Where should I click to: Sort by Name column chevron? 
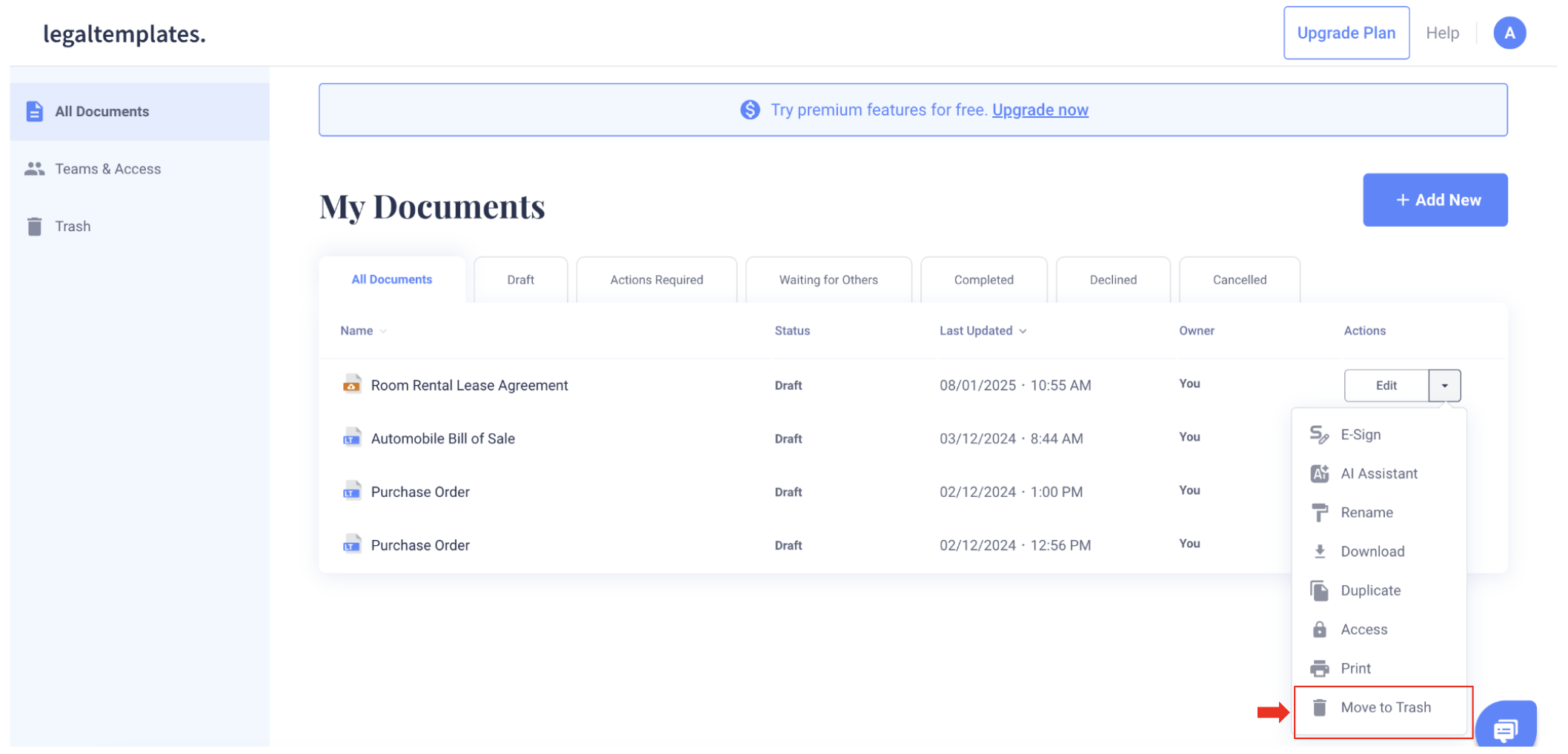(383, 331)
